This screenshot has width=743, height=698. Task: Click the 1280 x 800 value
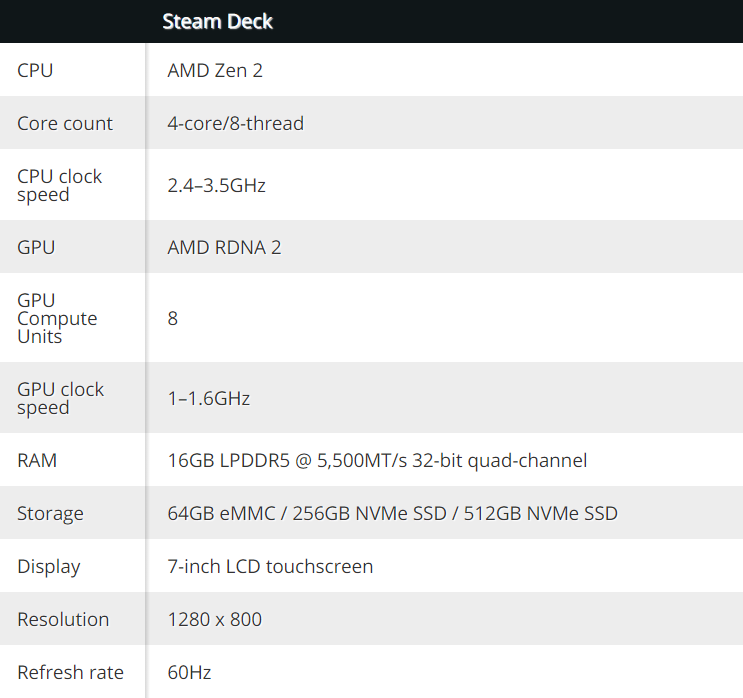[215, 619]
